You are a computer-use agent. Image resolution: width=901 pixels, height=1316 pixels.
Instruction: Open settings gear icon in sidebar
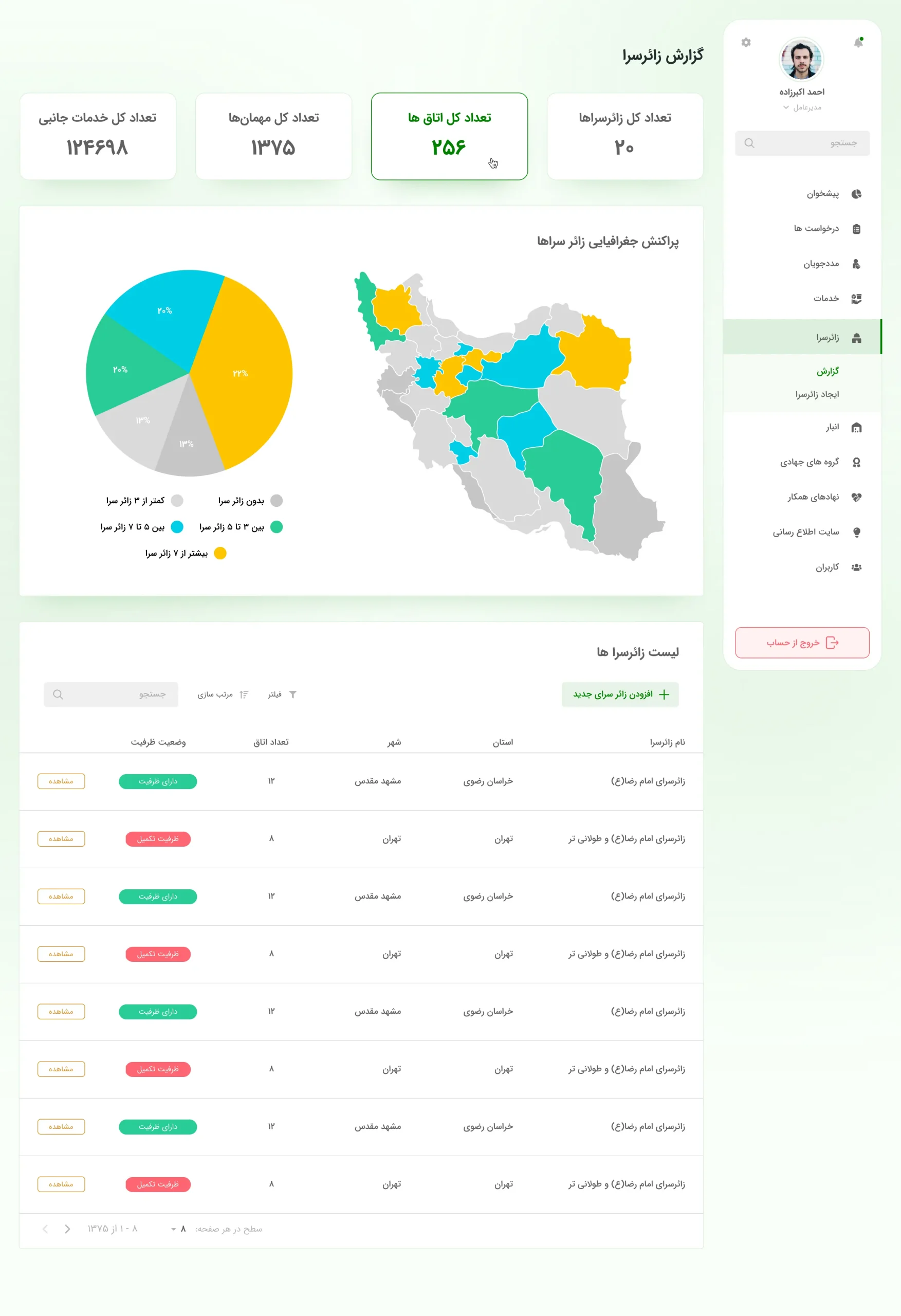746,43
